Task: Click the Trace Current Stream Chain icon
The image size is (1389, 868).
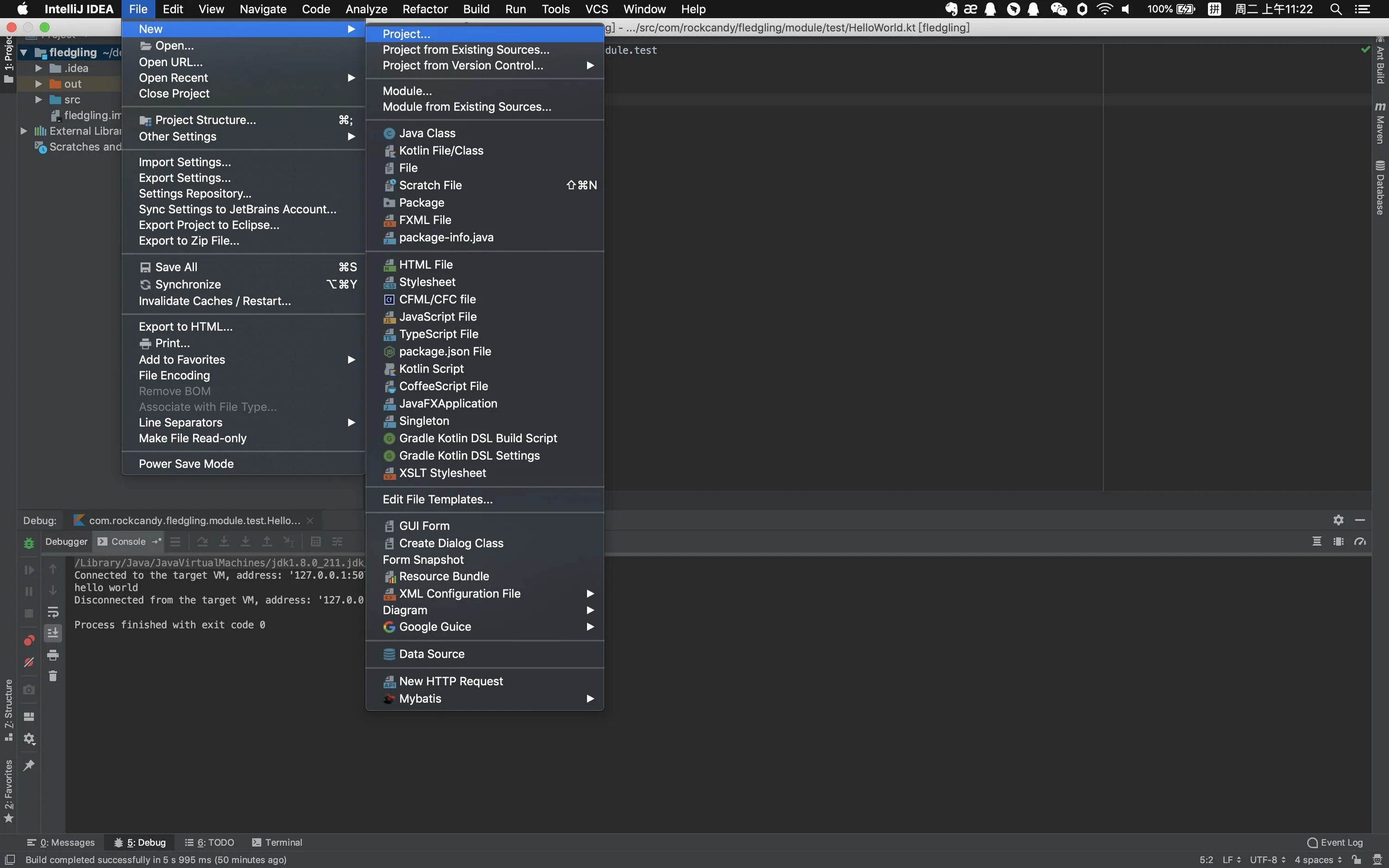Action: coord(338,541)
